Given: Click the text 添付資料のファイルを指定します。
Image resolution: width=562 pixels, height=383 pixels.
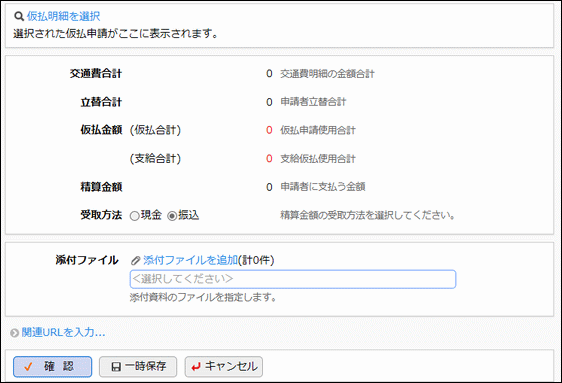Looking at the screenshot, I should (203, 297).
